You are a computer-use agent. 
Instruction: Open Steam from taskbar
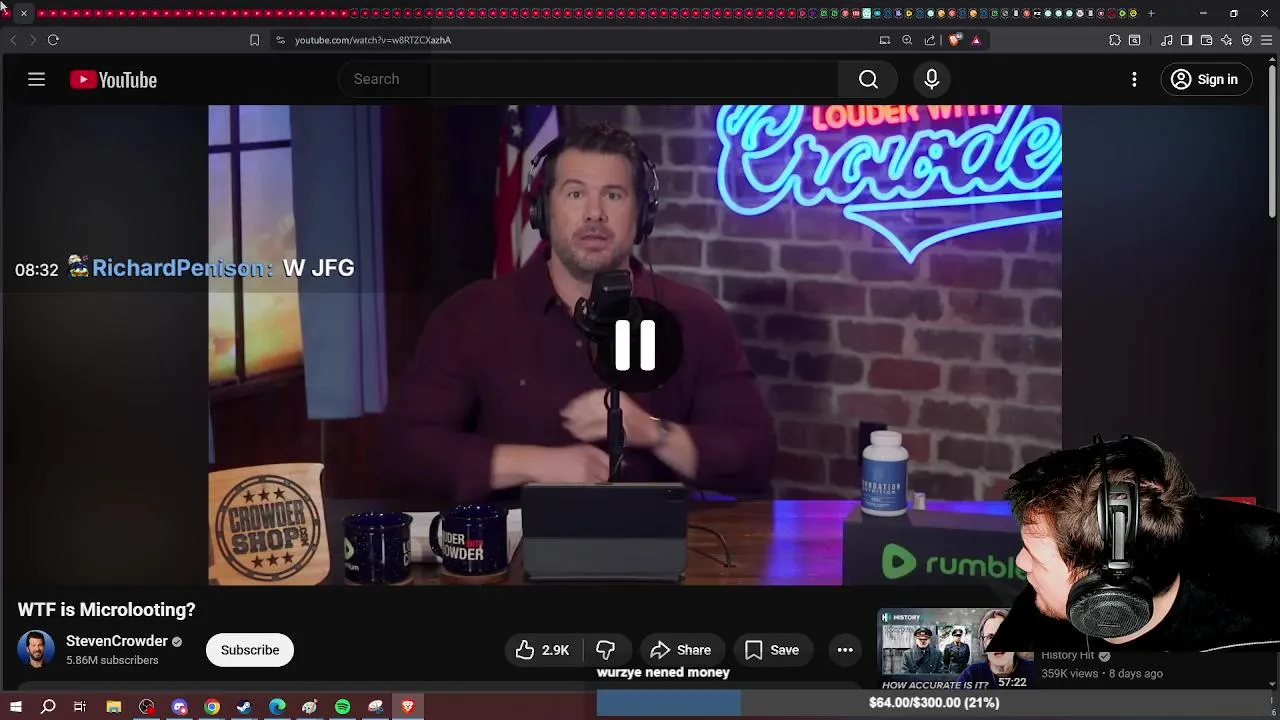[244, 707]
